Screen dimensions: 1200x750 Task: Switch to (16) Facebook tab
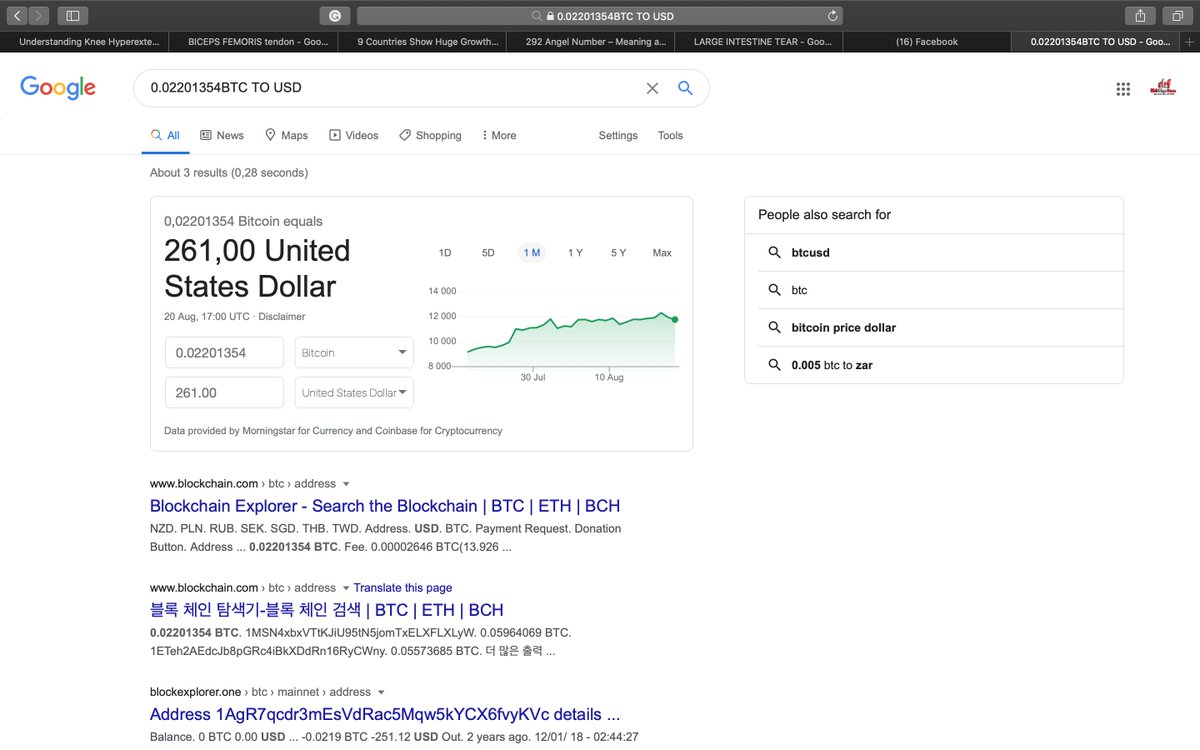pyautogui.click(x=927, y=42)
